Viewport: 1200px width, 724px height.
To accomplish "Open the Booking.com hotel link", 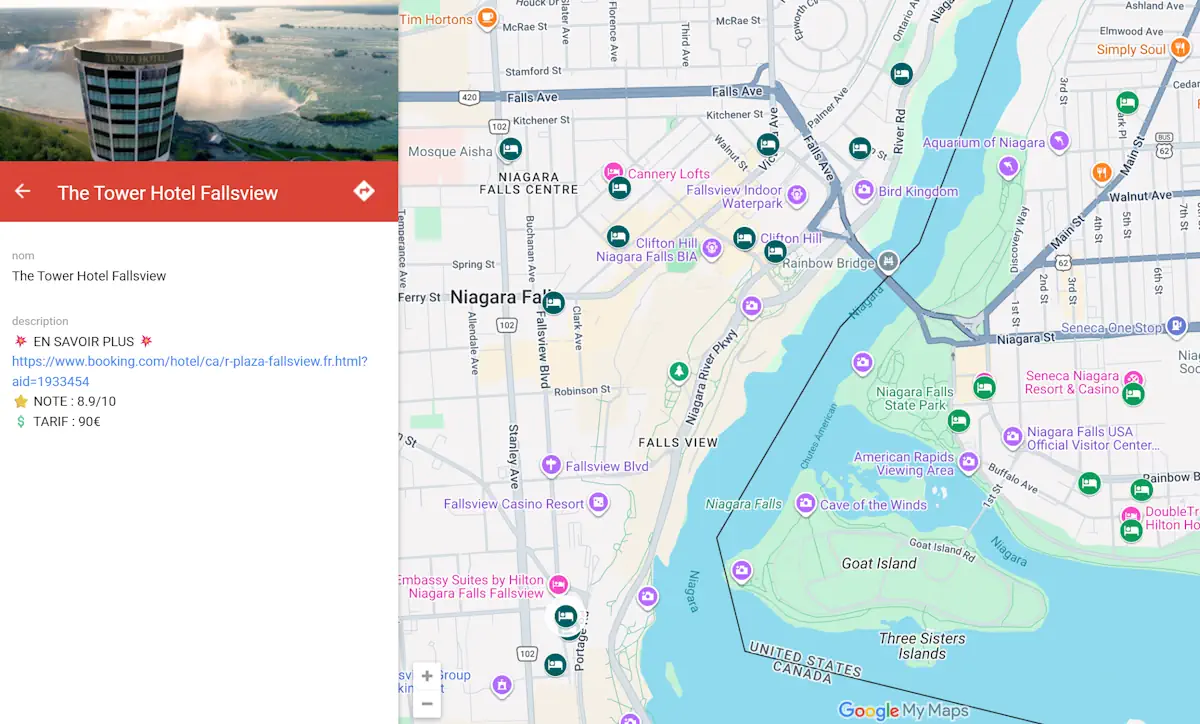I will click(189, 371).
